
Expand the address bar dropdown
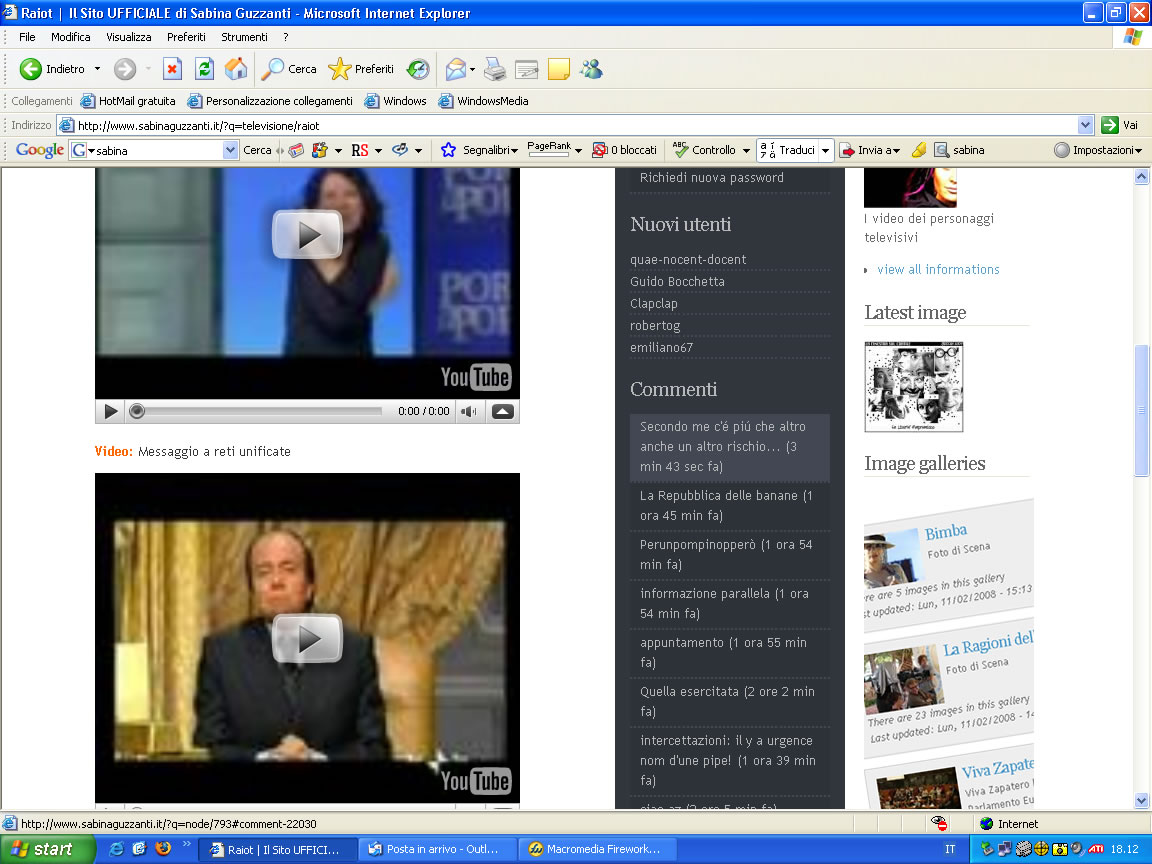point(1085,125)
